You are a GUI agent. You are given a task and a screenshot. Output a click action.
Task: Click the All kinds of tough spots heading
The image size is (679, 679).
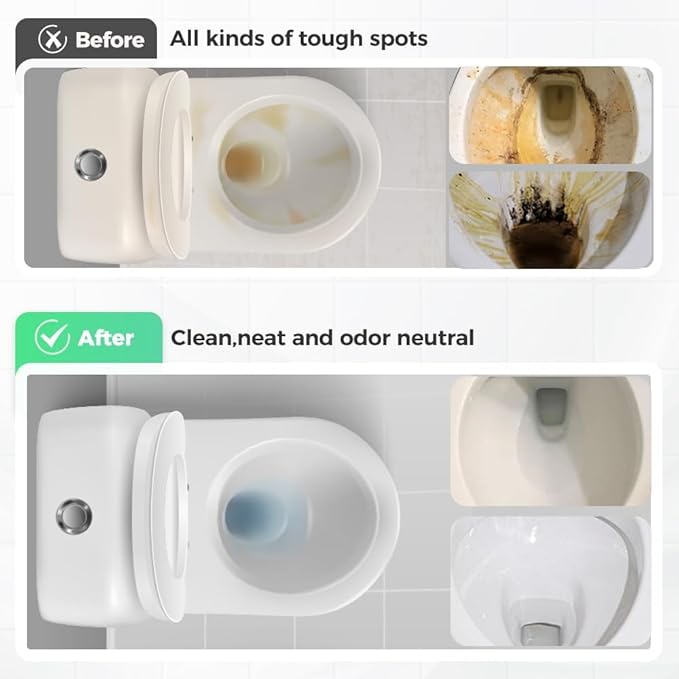pos(299,39)
